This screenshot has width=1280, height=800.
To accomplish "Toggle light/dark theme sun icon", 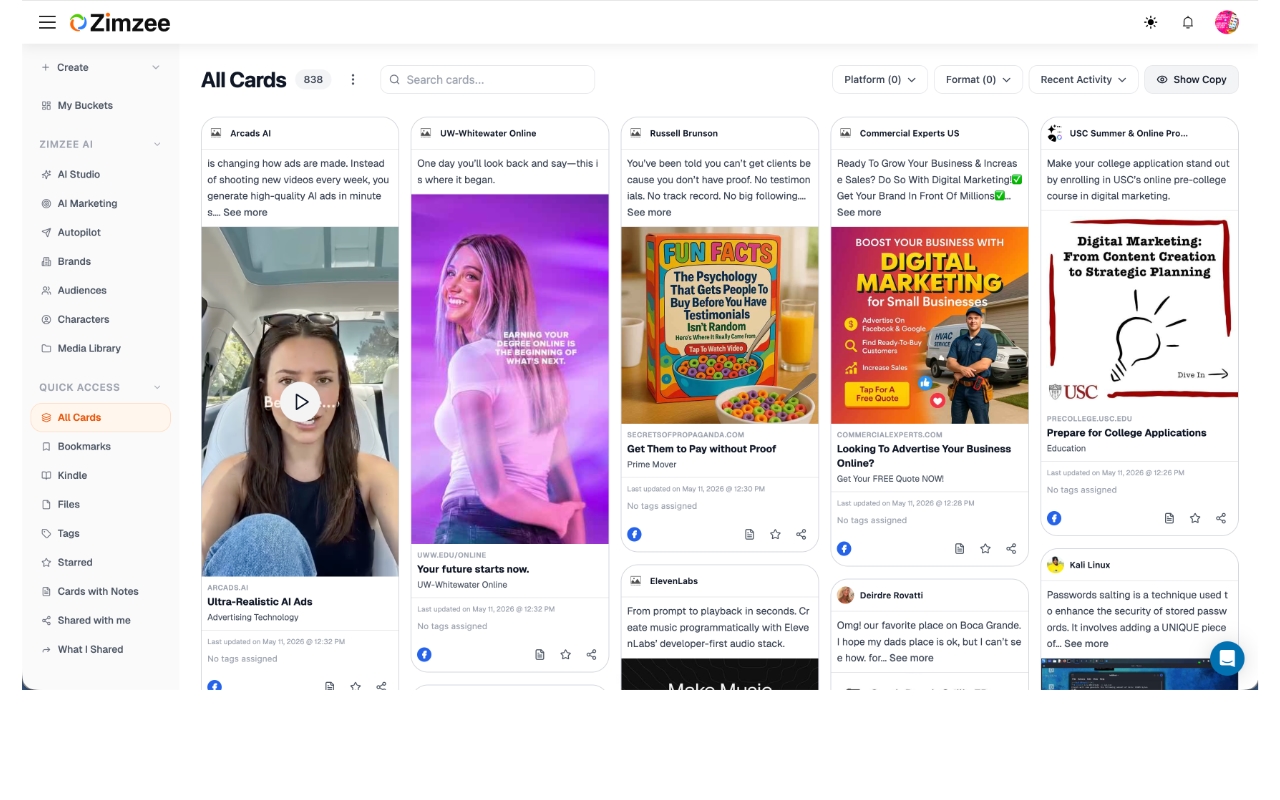I will (1151, 22).
